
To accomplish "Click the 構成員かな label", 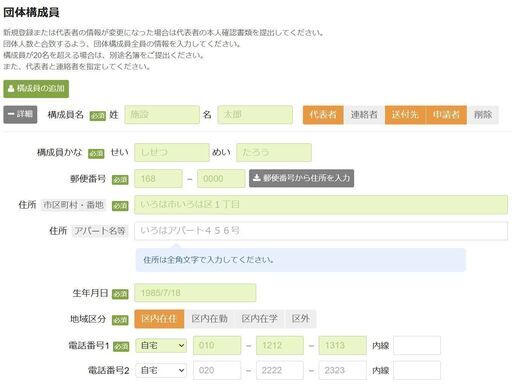I will (59, 153).
